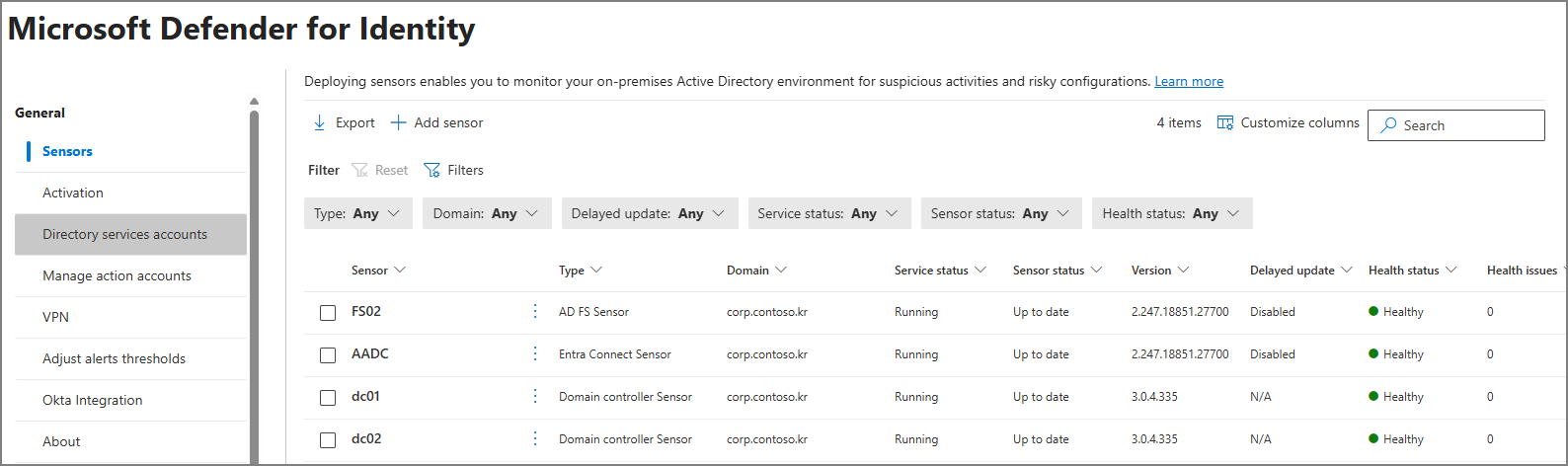
Task: Click the Customize columns icon
Action: pos(1225,122)
